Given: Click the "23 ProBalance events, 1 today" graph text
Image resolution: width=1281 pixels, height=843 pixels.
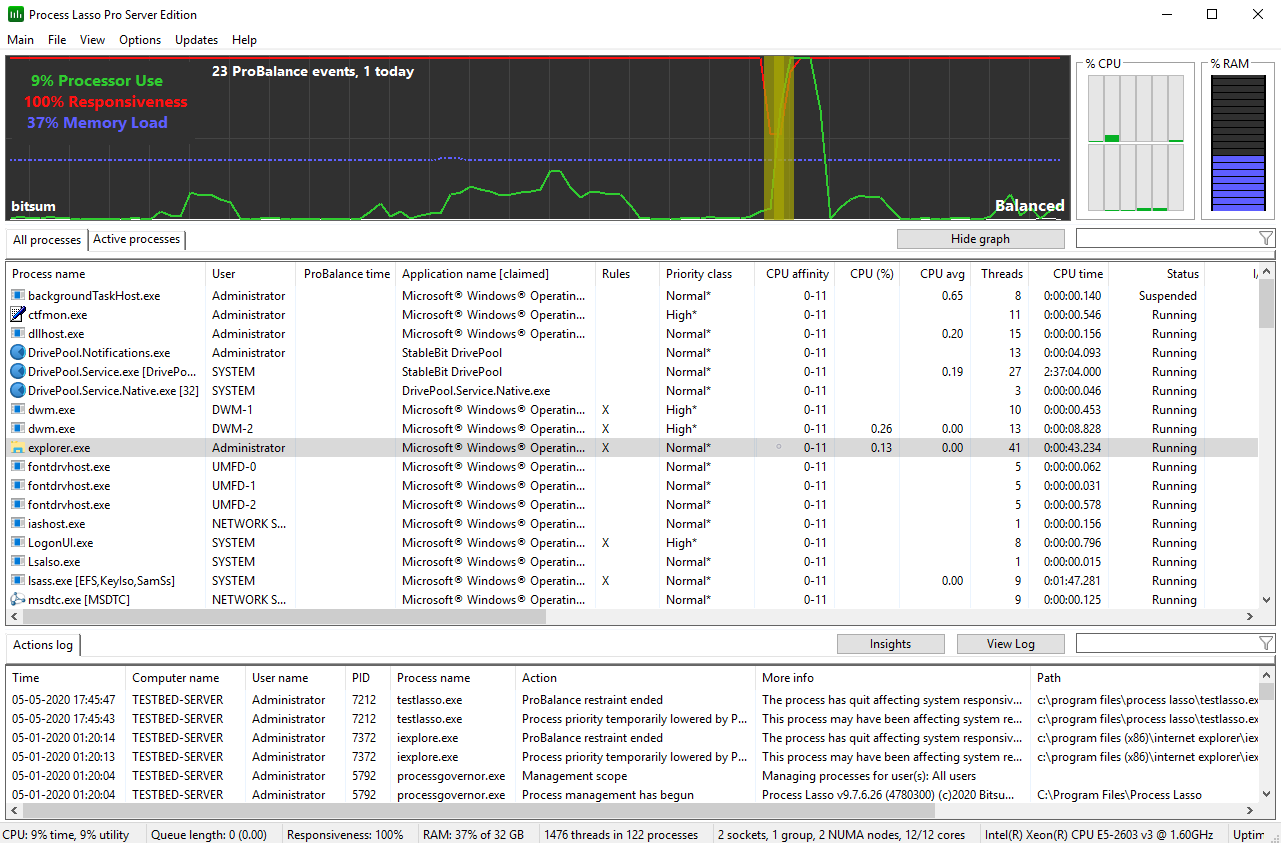Looking at the screenshot, I should 313,72.
